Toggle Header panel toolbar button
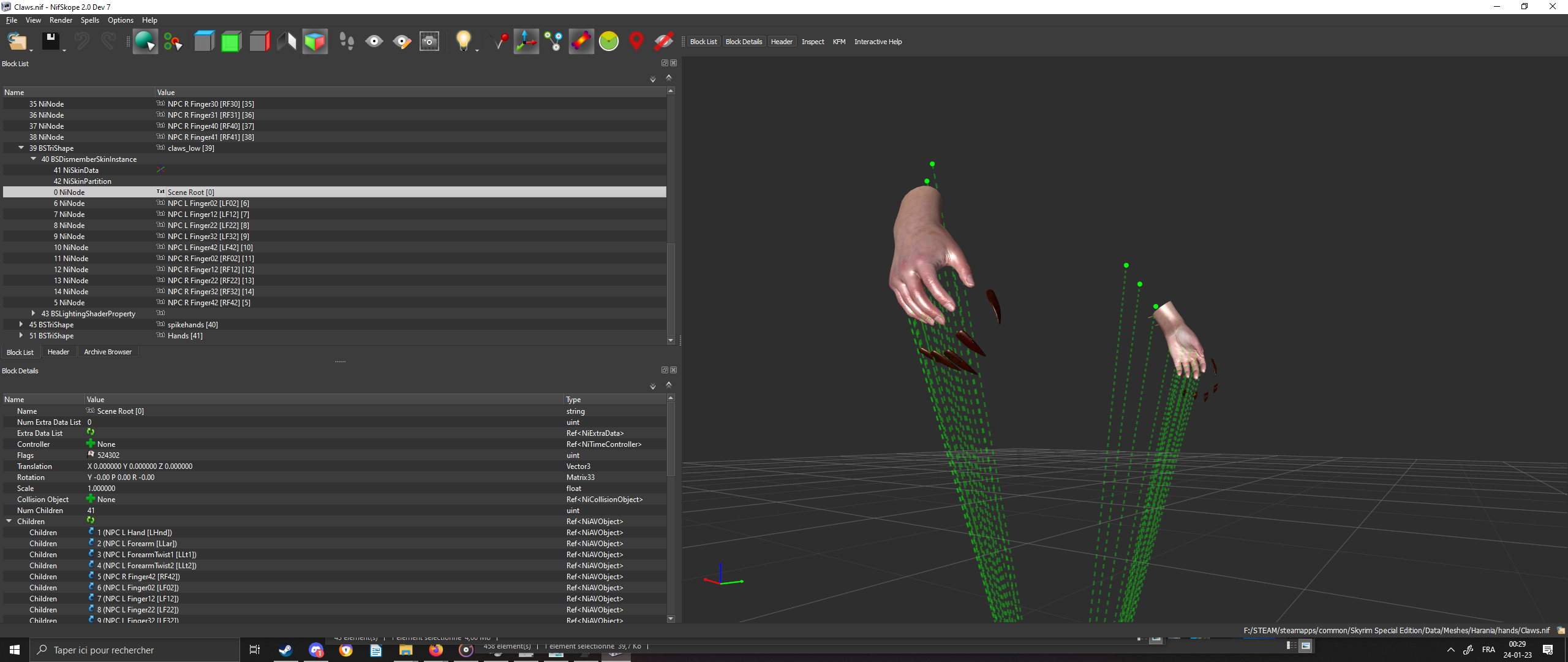1568x662 pixels. point(782,42)
